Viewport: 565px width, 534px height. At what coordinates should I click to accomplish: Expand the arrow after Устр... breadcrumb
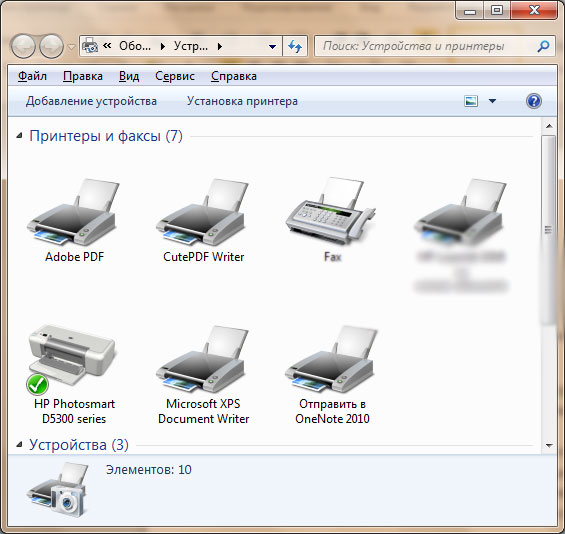pyautogui.click(x=220, y=46)
